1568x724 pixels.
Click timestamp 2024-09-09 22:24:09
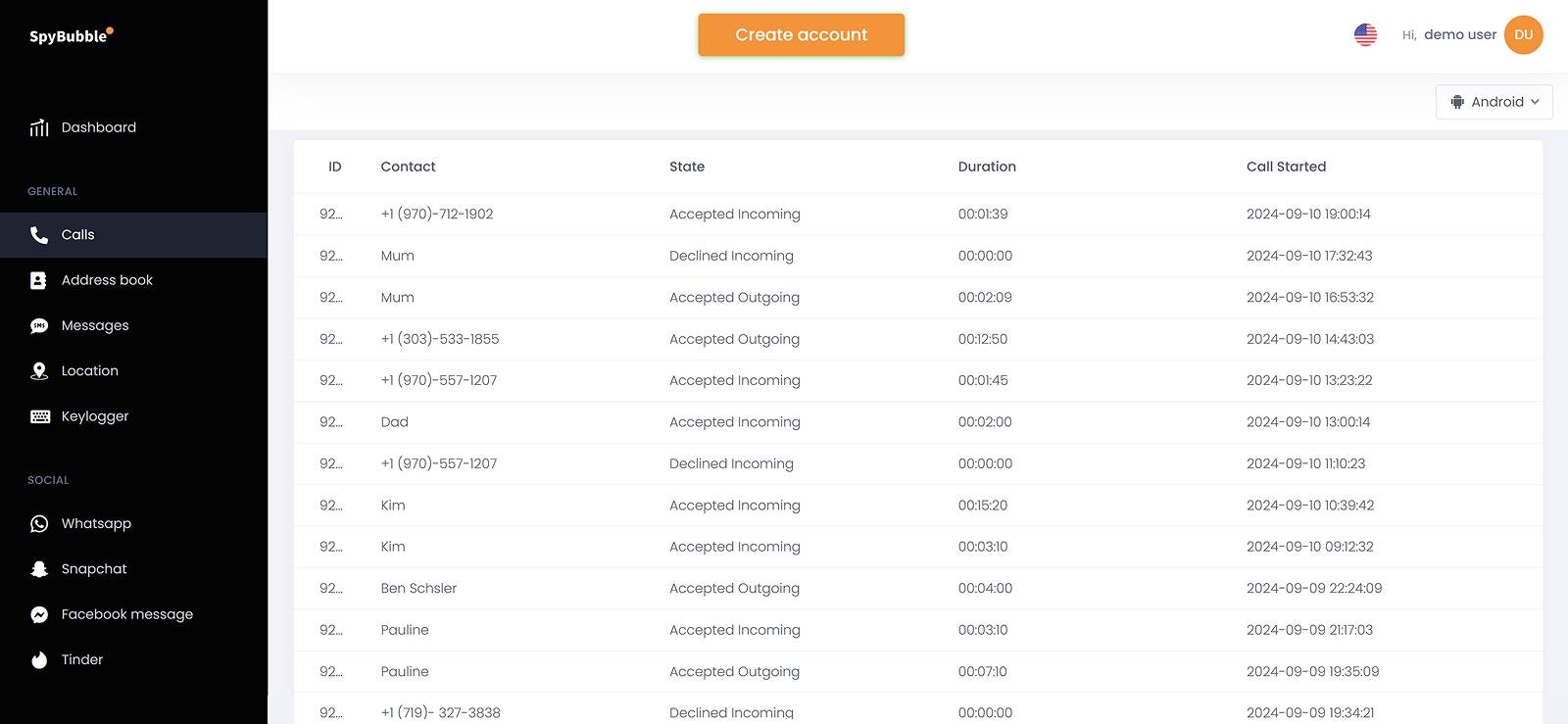click(1314, 589)
